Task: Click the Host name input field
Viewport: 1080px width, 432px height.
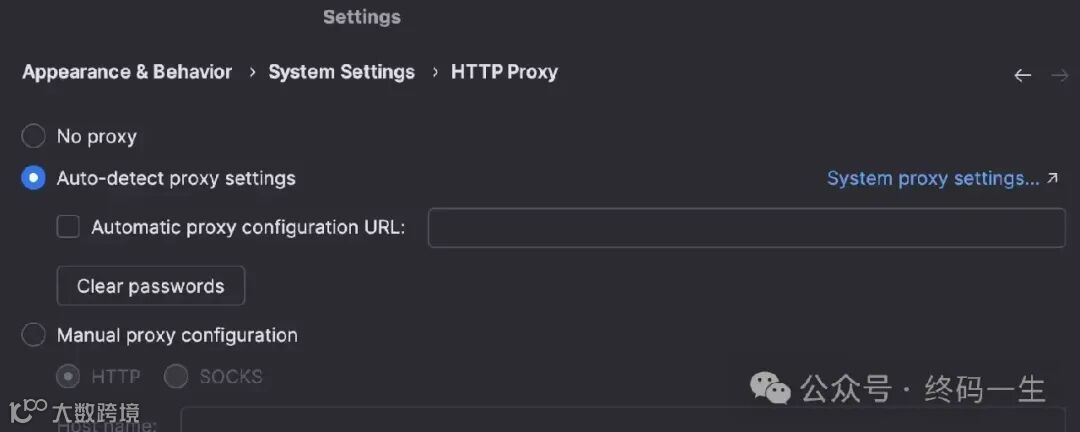Action: pyautogui.click(x=620, y=420)
